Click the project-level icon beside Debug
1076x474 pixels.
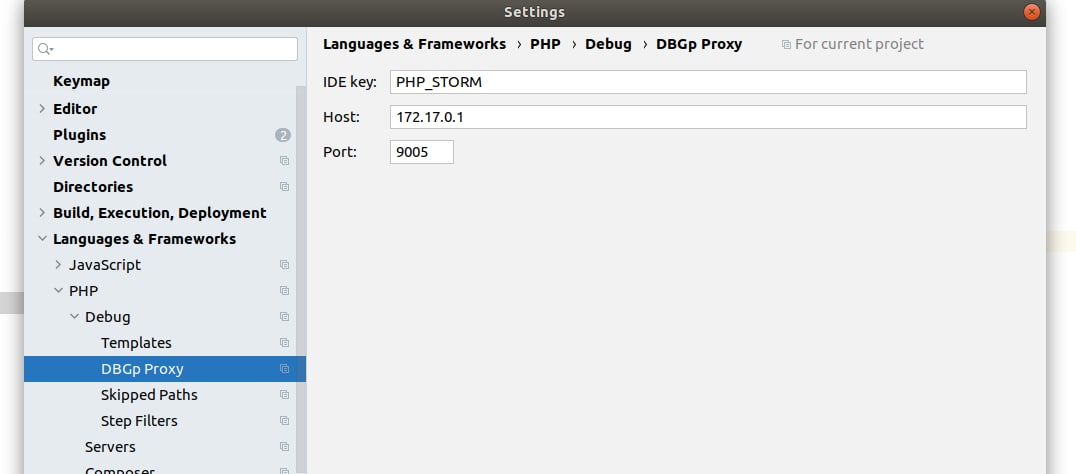[x=284, y=317]
